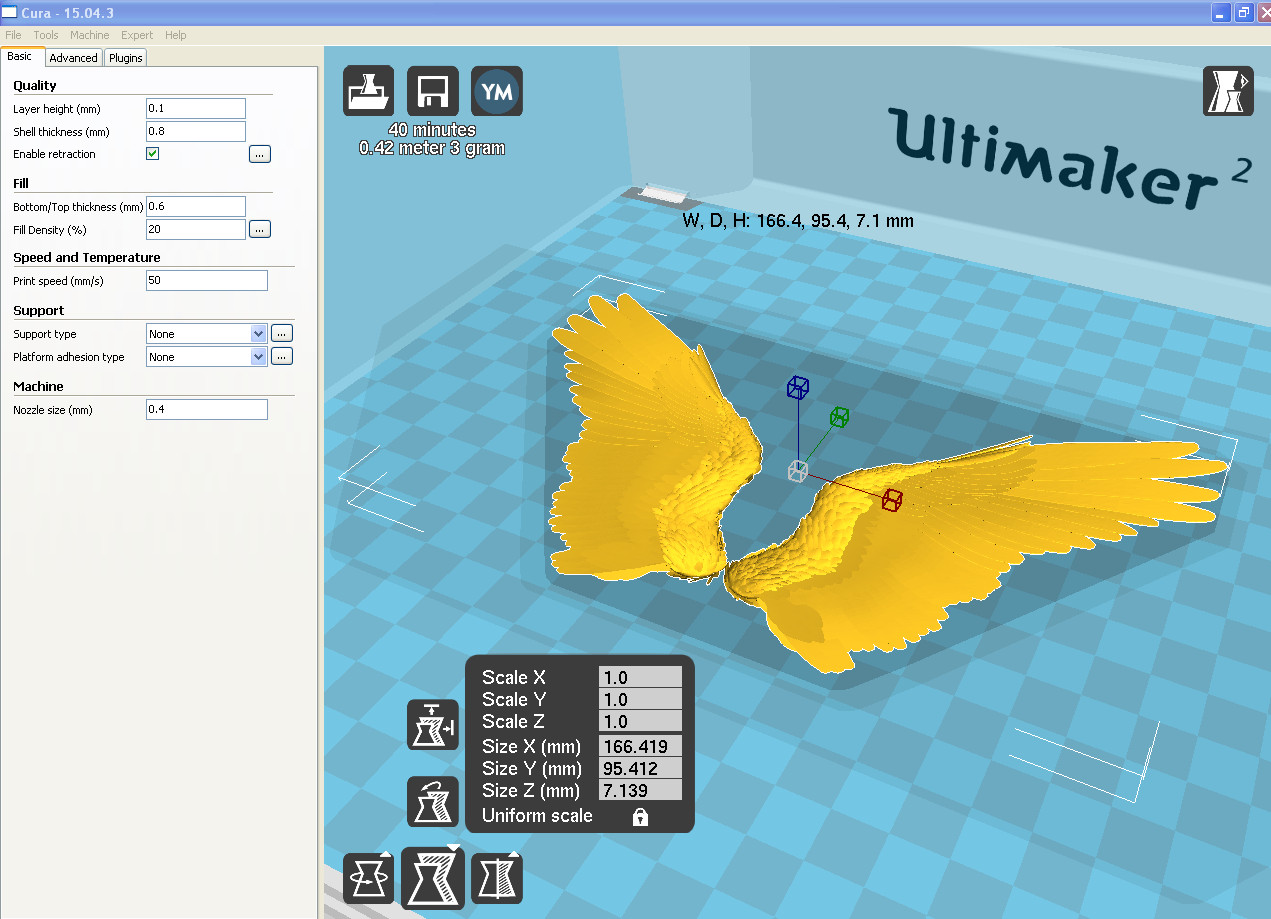Click the Layer height input field
This screenshot has width=1271, height=919.
196,108
